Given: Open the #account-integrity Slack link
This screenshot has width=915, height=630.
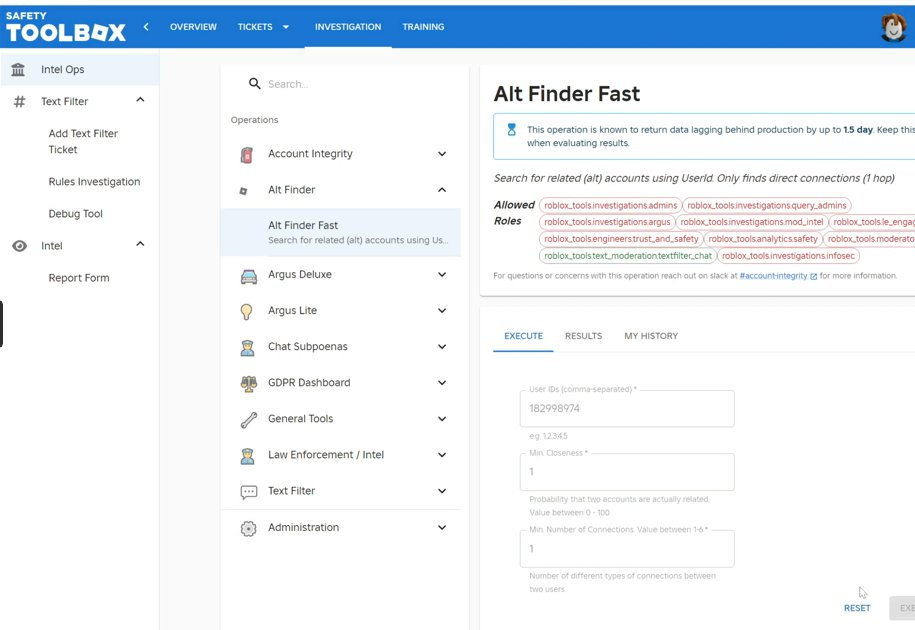Looking at the screenshot, I should click(773, 276).
